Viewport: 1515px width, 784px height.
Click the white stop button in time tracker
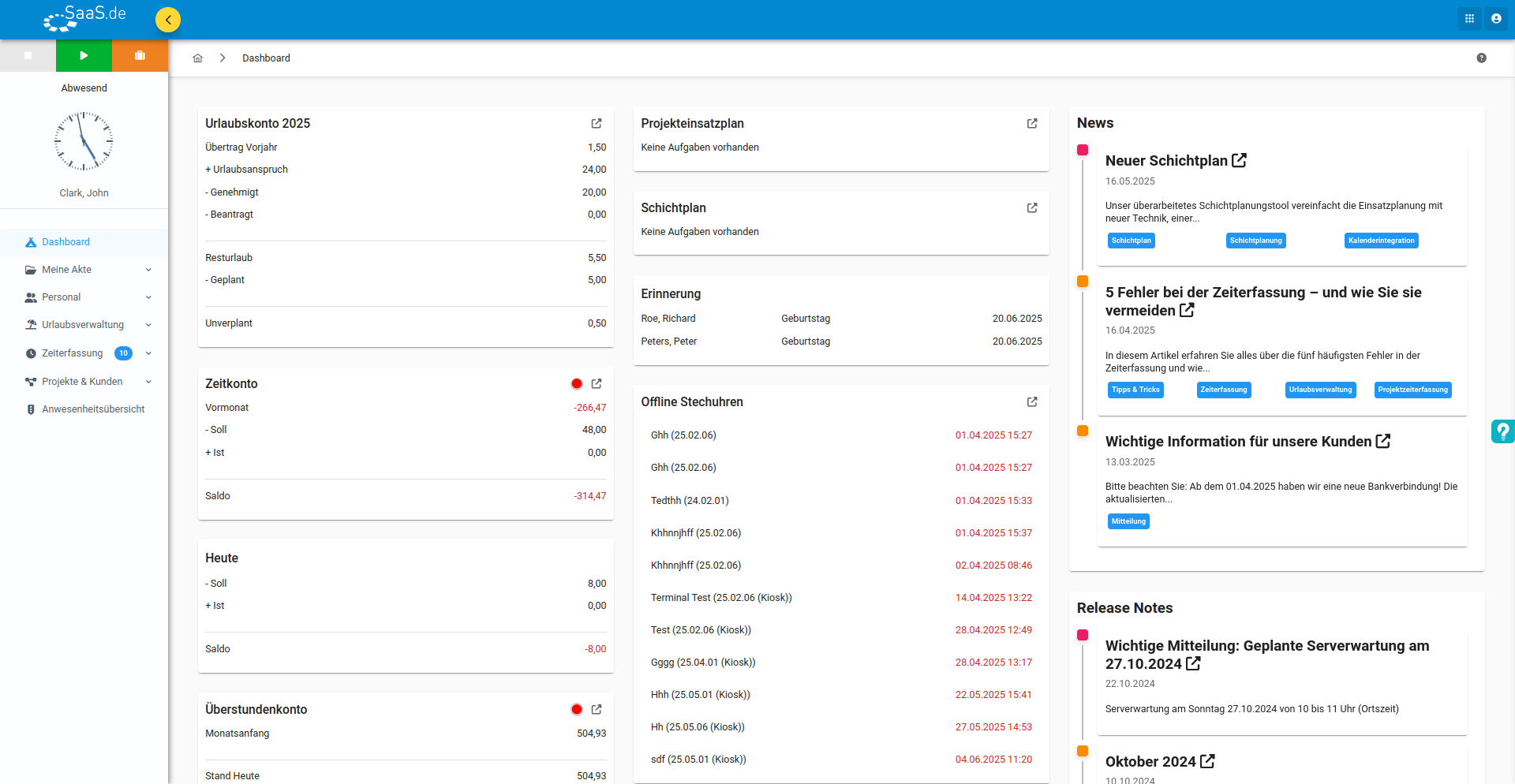tap(28, 55)
